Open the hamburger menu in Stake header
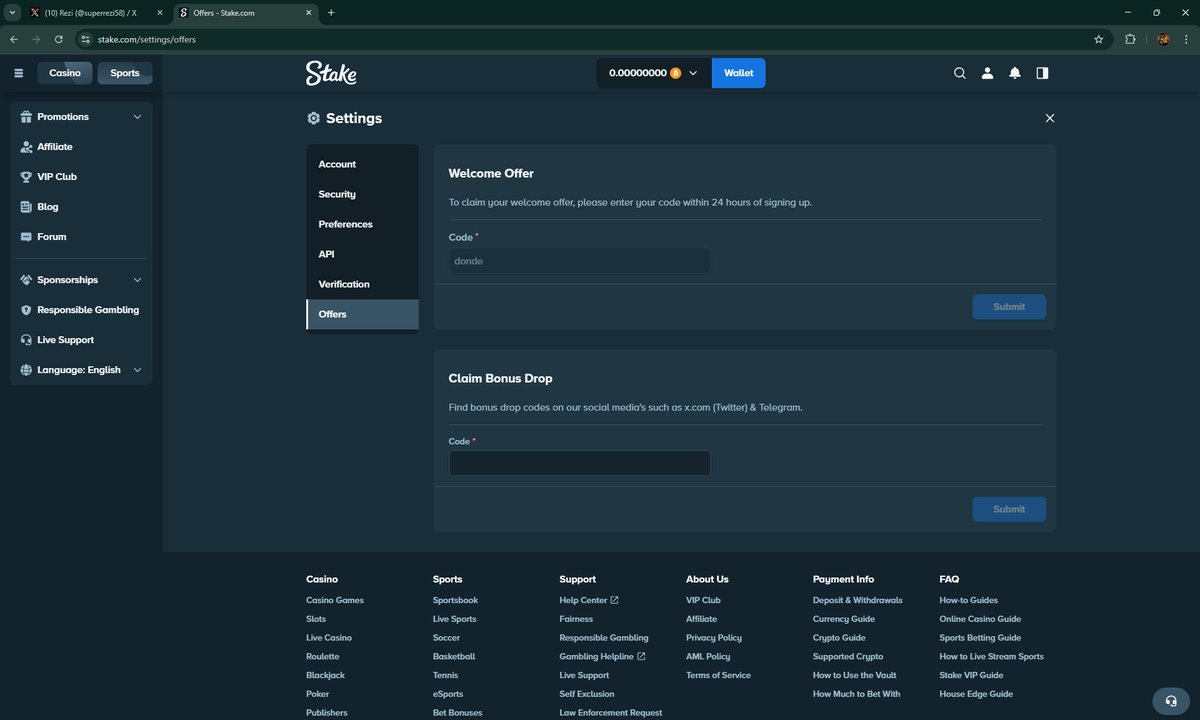 click(x=18, y=73)
